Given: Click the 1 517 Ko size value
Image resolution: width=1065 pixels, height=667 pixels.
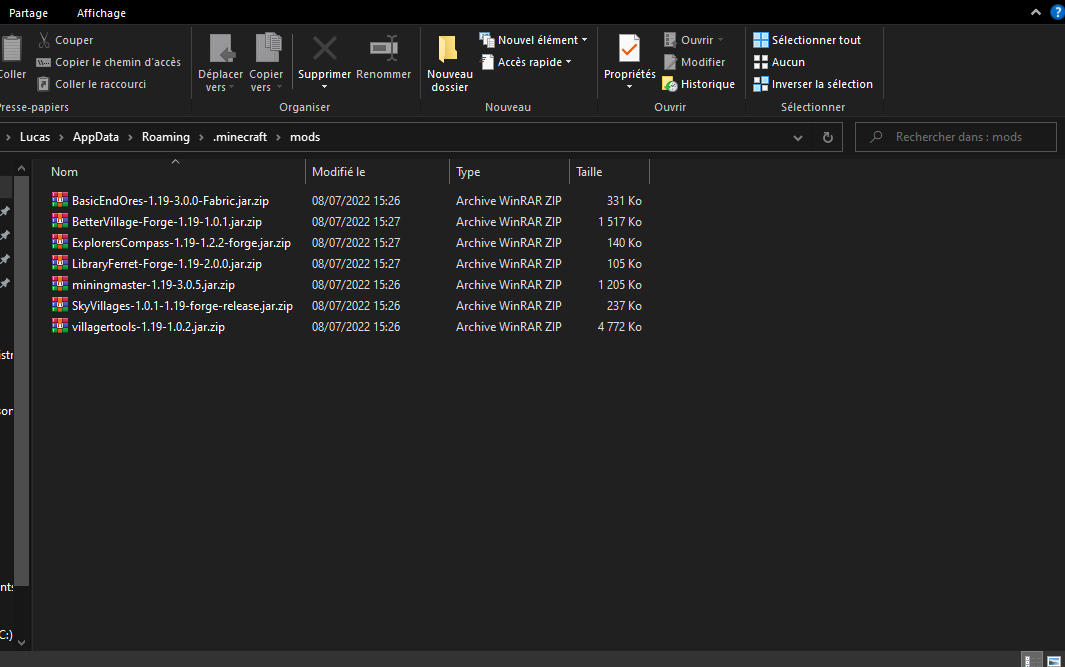Looking at the screenshot, I should click(619, 221).
